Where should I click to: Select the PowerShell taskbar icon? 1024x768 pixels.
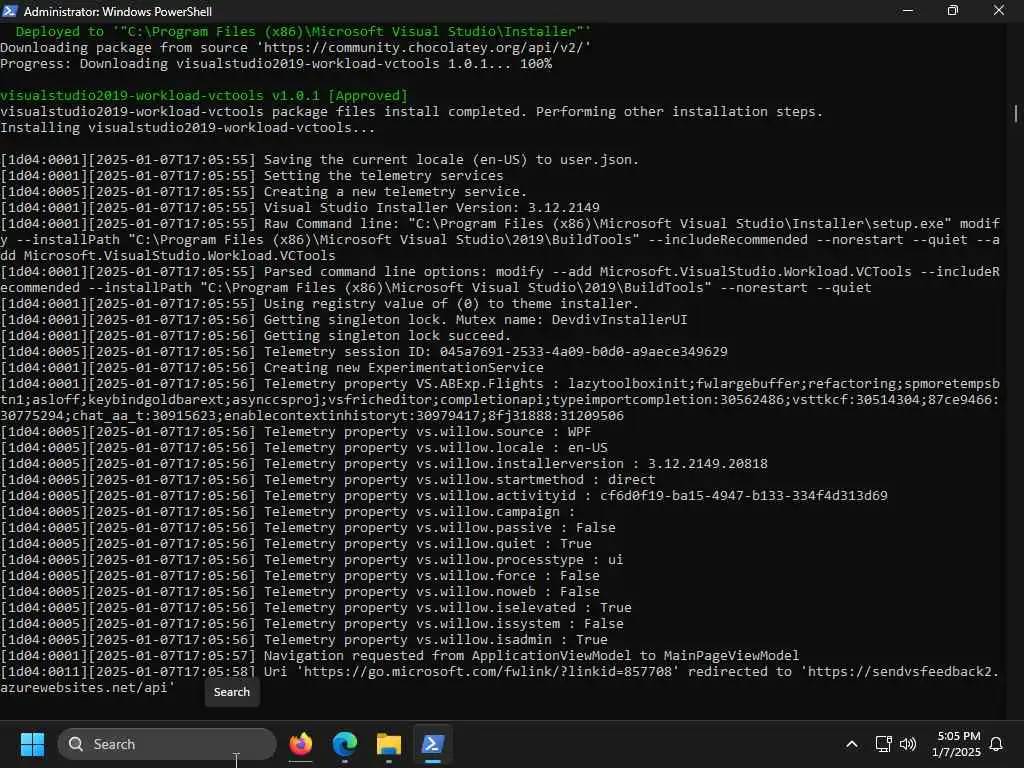(x=432, y=744)
